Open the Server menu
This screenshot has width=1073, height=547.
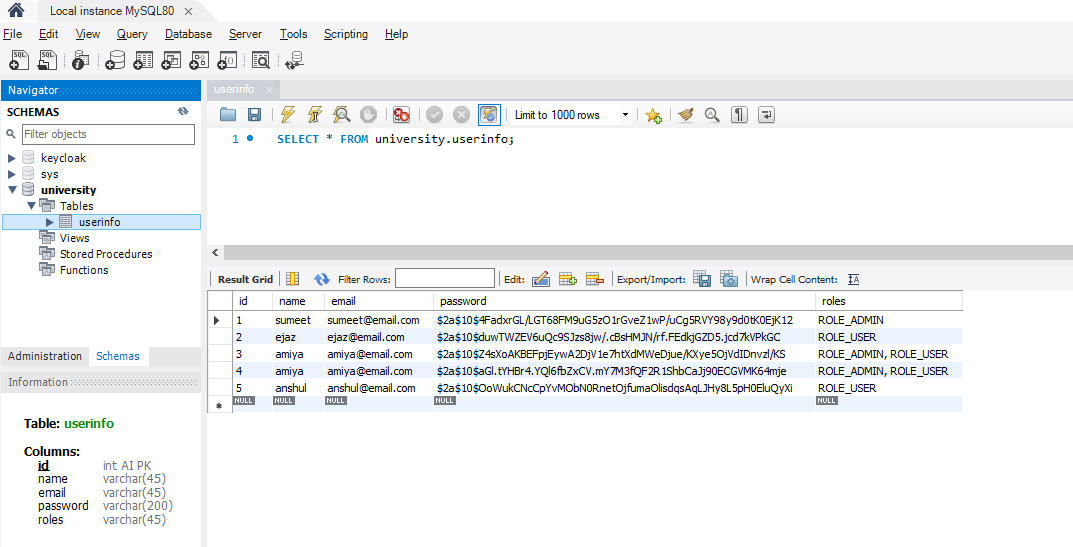(245, 34)
